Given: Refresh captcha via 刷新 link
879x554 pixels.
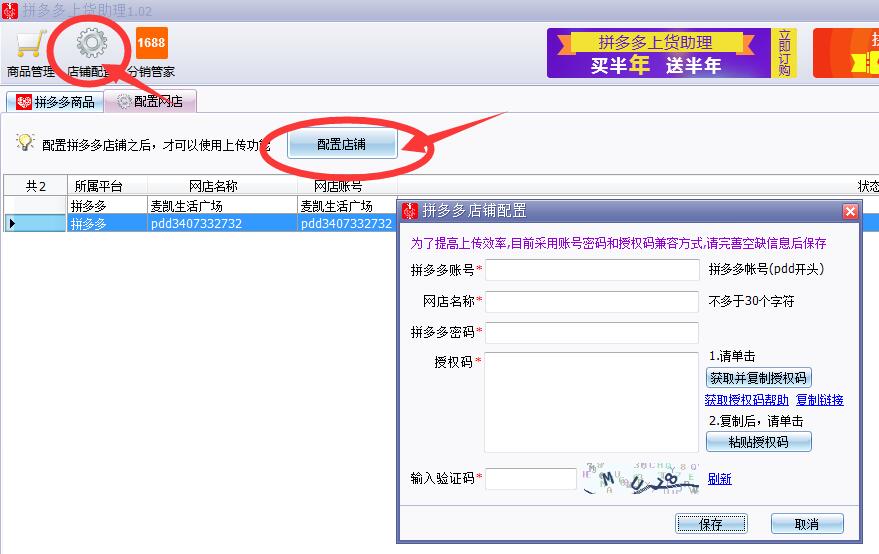Looking at the screenshot, I should pyautogui.click(x=719, y=479).
